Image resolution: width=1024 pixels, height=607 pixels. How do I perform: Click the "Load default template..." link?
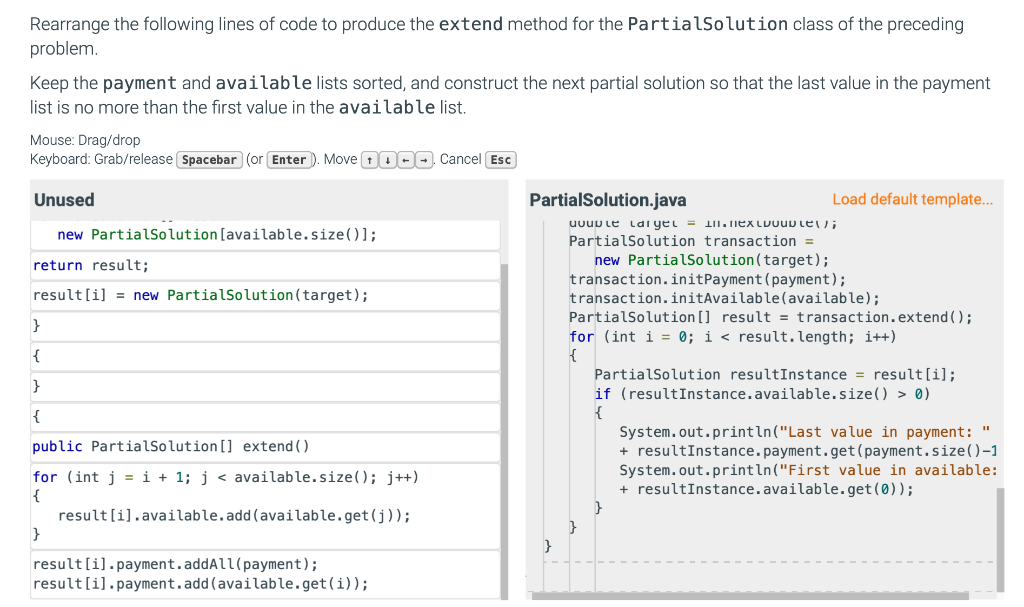click(912, 199)
